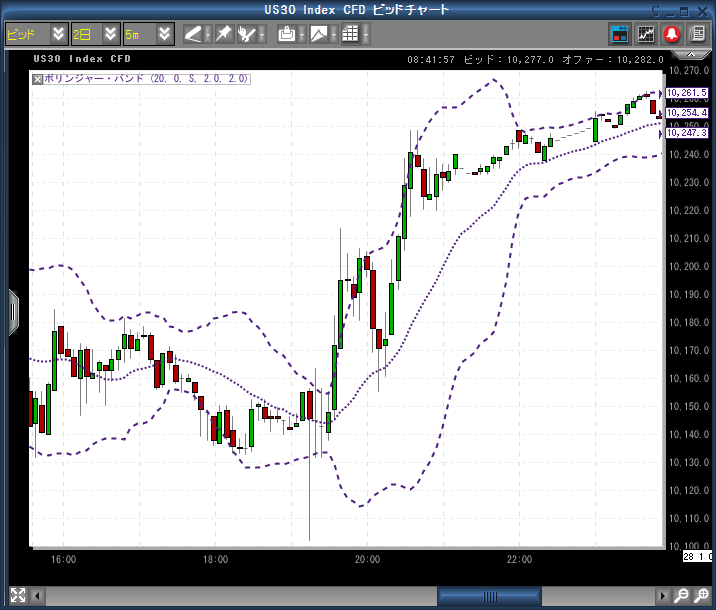This screenshot has width=716, height=610.
Task: Open the 5m timeframe dropdown
Action: (162, 34)
